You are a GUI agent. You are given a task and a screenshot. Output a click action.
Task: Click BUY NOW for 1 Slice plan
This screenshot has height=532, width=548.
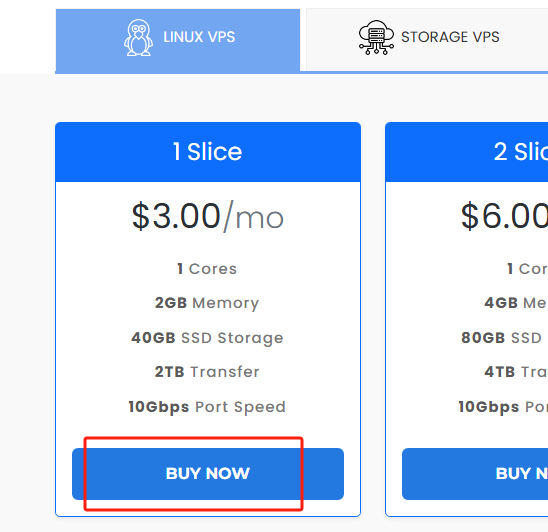208,474
